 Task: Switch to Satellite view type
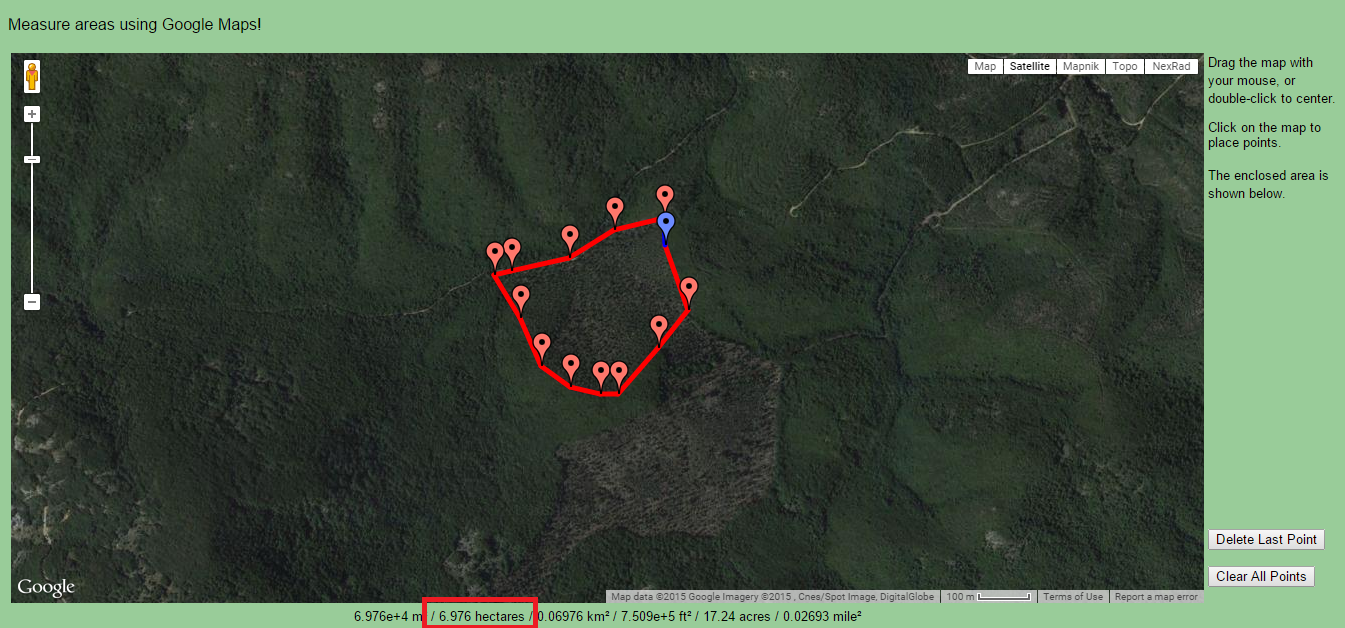coord(1029,66)
